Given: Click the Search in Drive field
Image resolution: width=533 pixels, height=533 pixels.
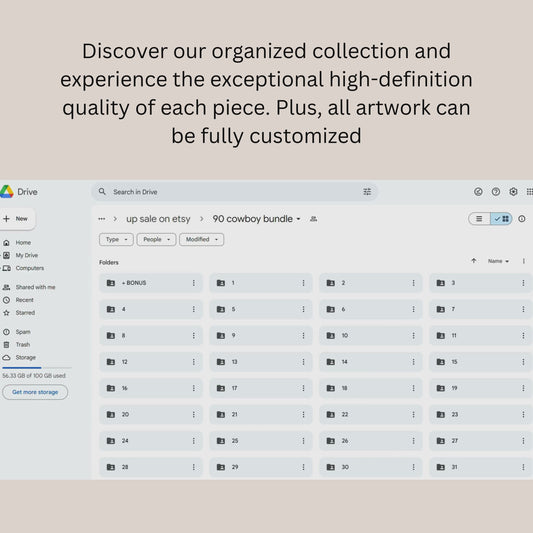Looking at the screenshot, I should tap(235, 192).
